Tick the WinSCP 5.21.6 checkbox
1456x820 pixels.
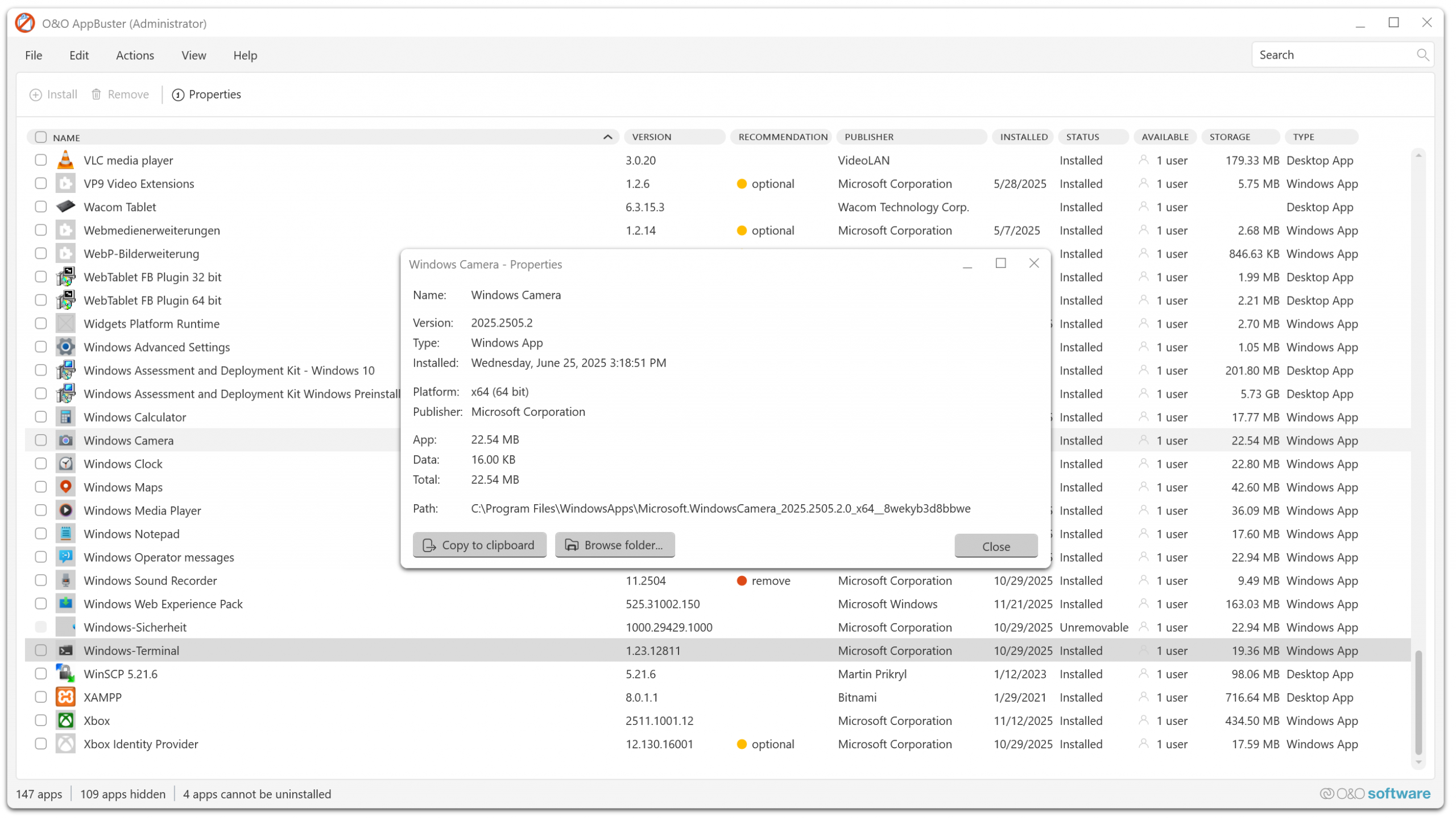40,674
